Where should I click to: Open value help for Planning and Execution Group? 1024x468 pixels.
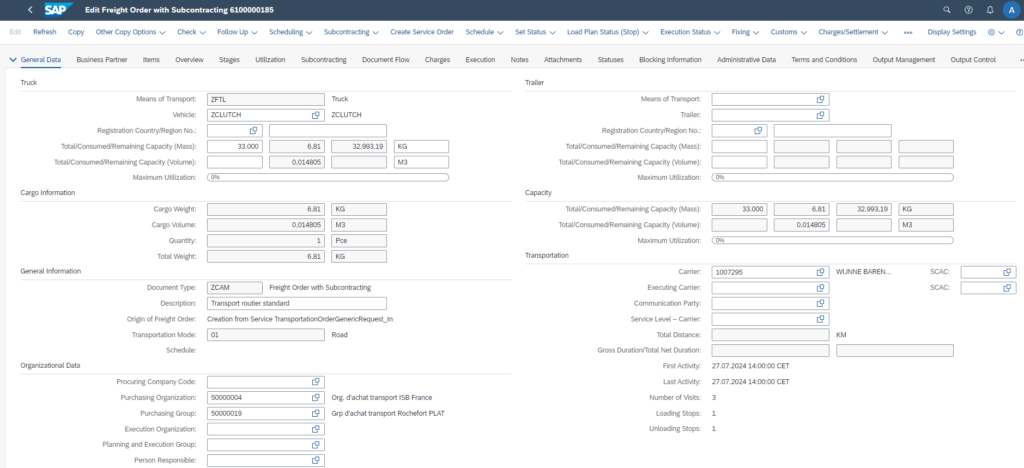(316, 445)
